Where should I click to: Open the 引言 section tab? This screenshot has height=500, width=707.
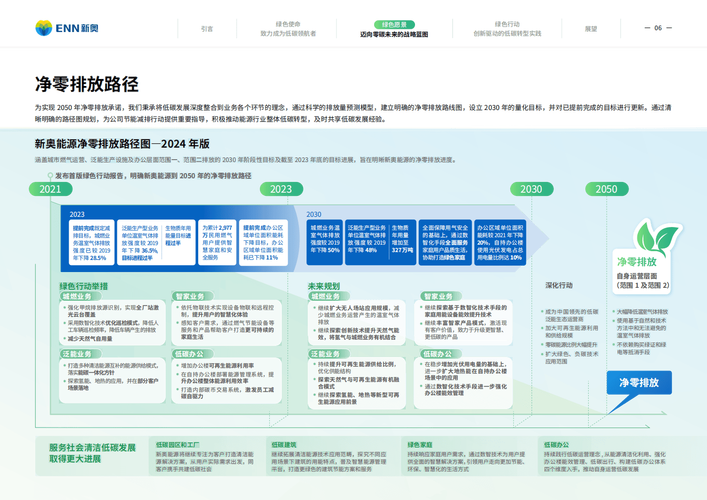[x=207, y=29]
